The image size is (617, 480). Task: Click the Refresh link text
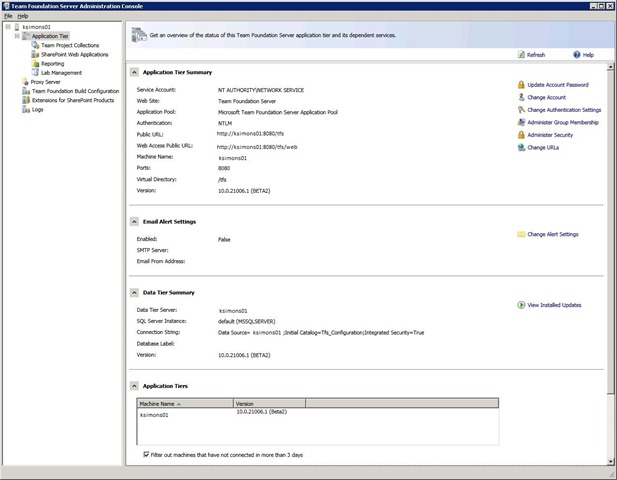coord(536,55)
